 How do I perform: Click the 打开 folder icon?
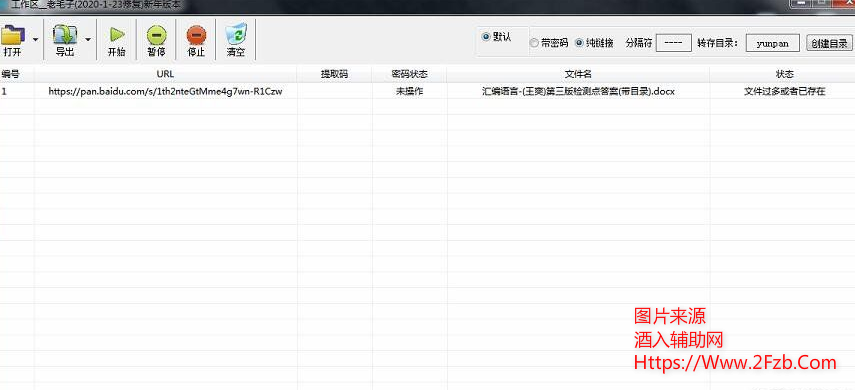coord(13,35)
